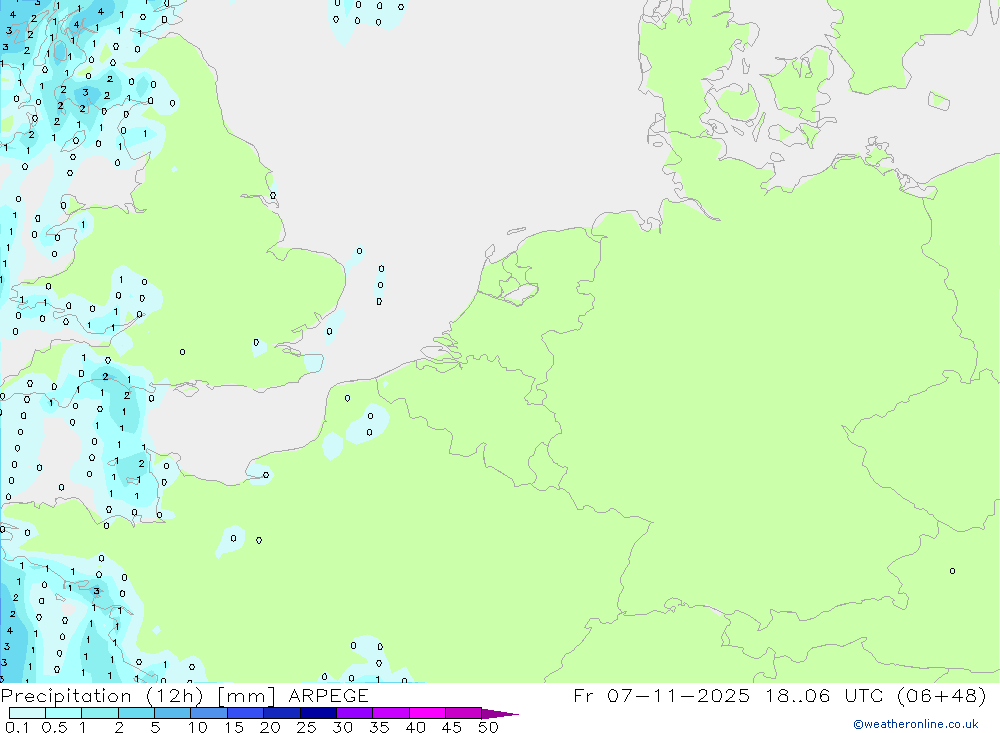The image size is (1000, 733).
Task: Click the 0.1–0.5 mm legend color swatch
Action: 27,713
